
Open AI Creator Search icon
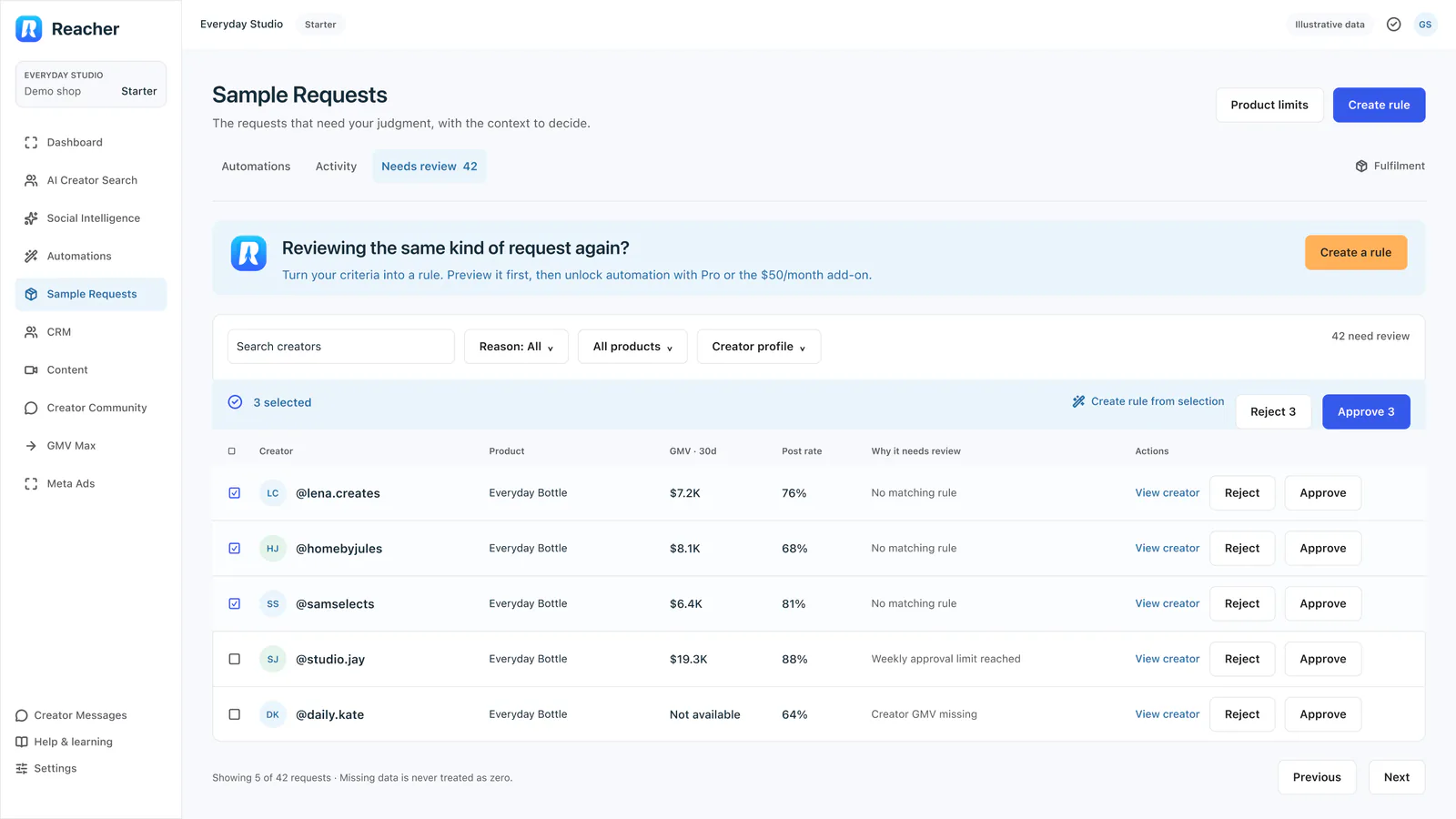point(31,180)
